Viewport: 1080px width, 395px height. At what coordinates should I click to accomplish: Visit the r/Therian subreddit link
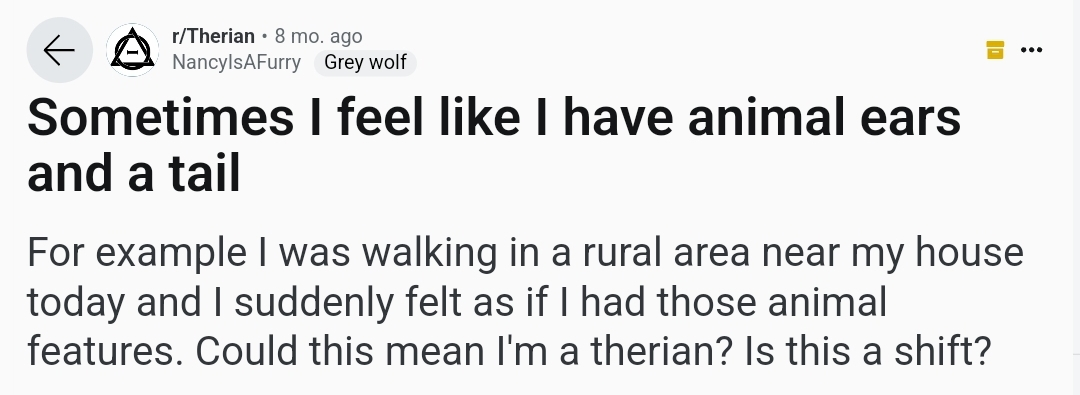[213, 36]
